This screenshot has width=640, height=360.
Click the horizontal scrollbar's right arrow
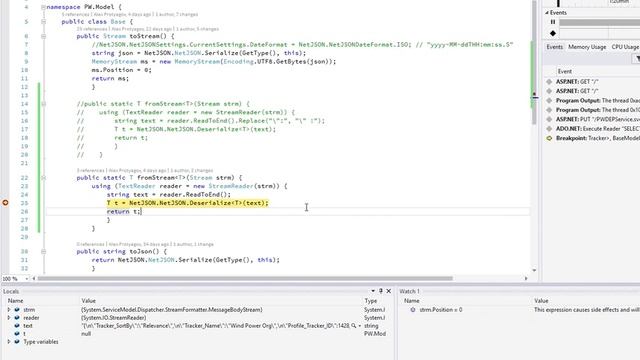click(526, 278)
